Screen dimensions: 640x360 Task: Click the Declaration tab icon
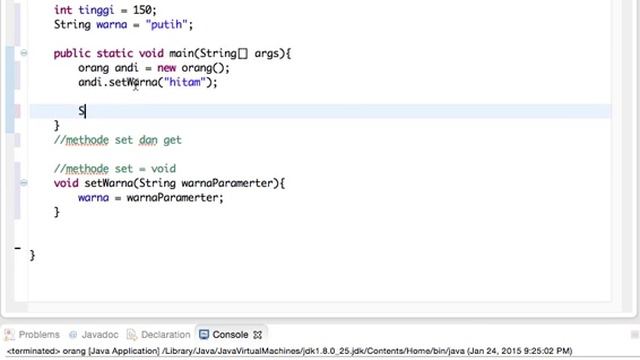coord(131,335)
